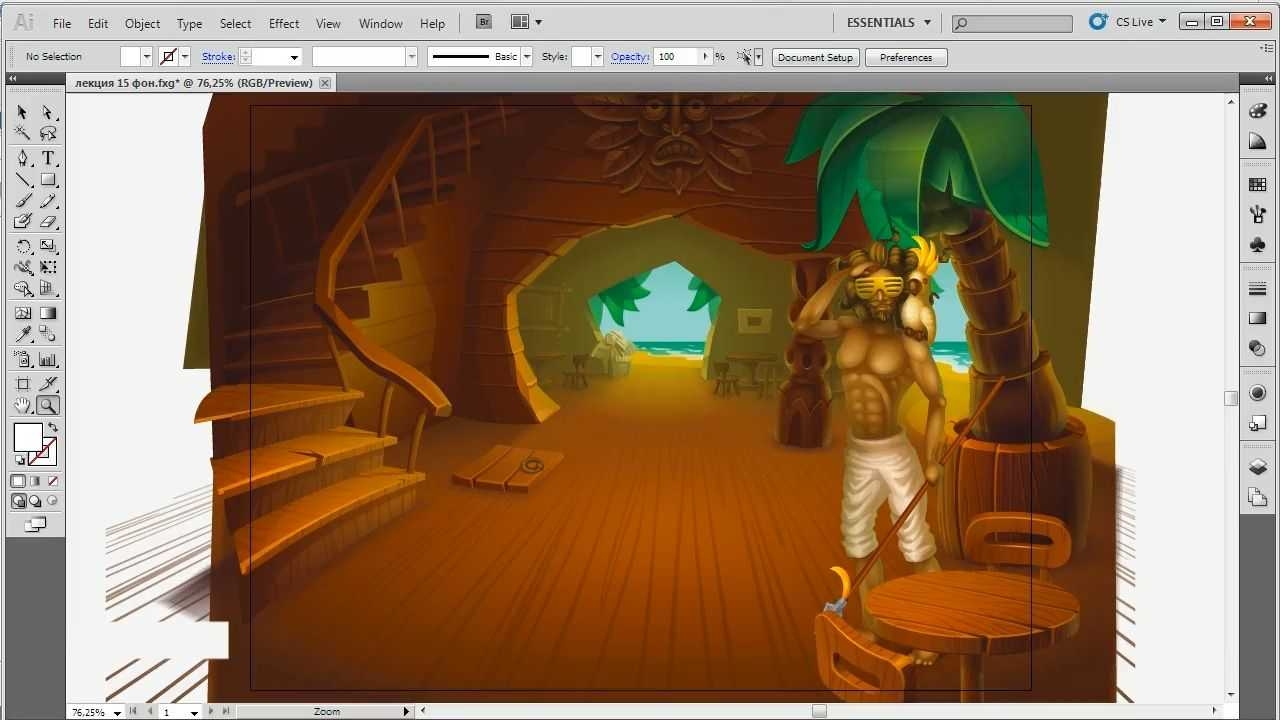1280x720 pixels.
Task: Click the Preferences button
Action: coord(906,57)
